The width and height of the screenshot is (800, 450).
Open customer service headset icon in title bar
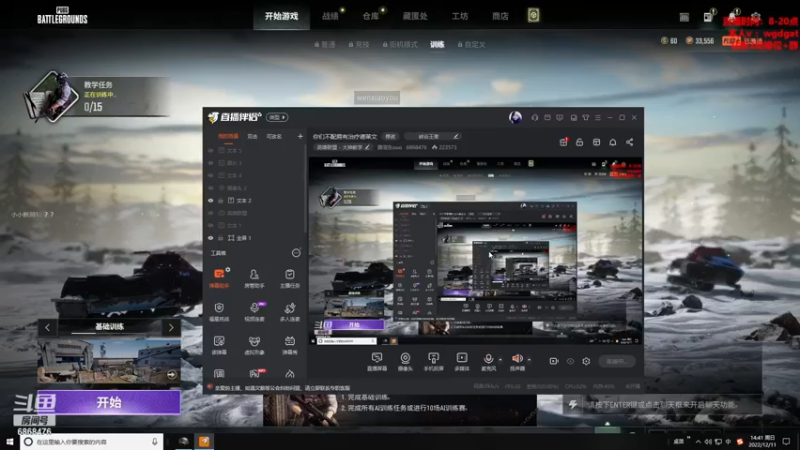click(x=535, y=117)
